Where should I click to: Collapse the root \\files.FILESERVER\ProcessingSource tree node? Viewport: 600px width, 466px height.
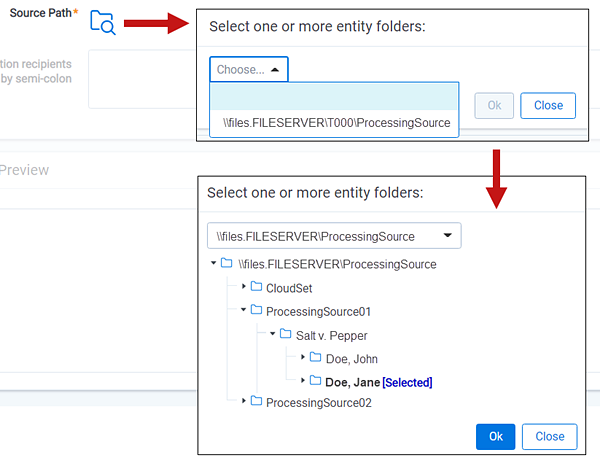[x=214, y=263]
